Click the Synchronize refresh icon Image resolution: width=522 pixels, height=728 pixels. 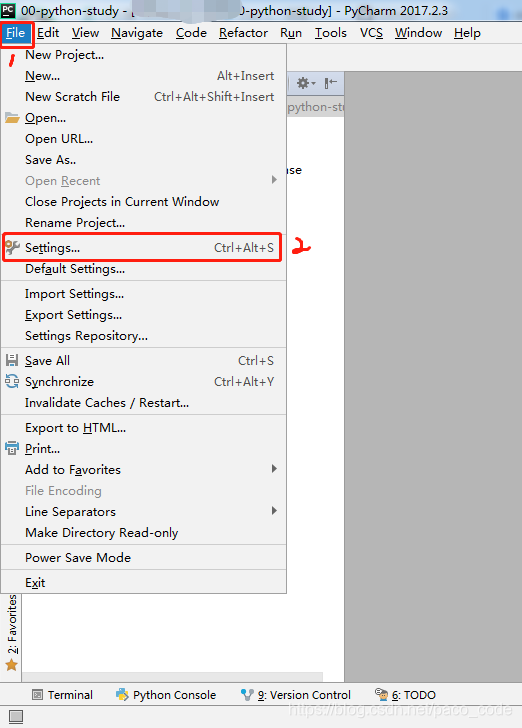[x=12, y=382]
